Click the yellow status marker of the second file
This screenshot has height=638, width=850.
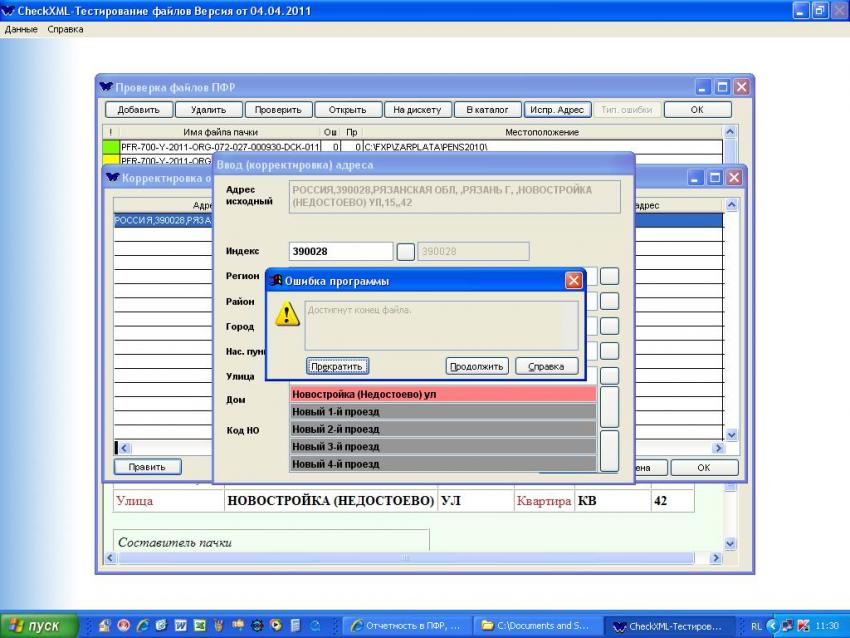click(x=111, y=160)
